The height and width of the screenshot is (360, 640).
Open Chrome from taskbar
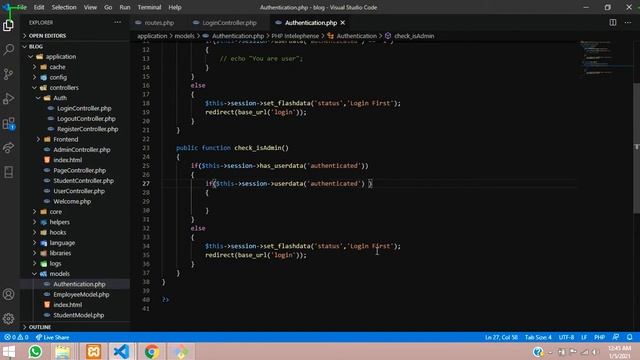click(x=152, y=351)
